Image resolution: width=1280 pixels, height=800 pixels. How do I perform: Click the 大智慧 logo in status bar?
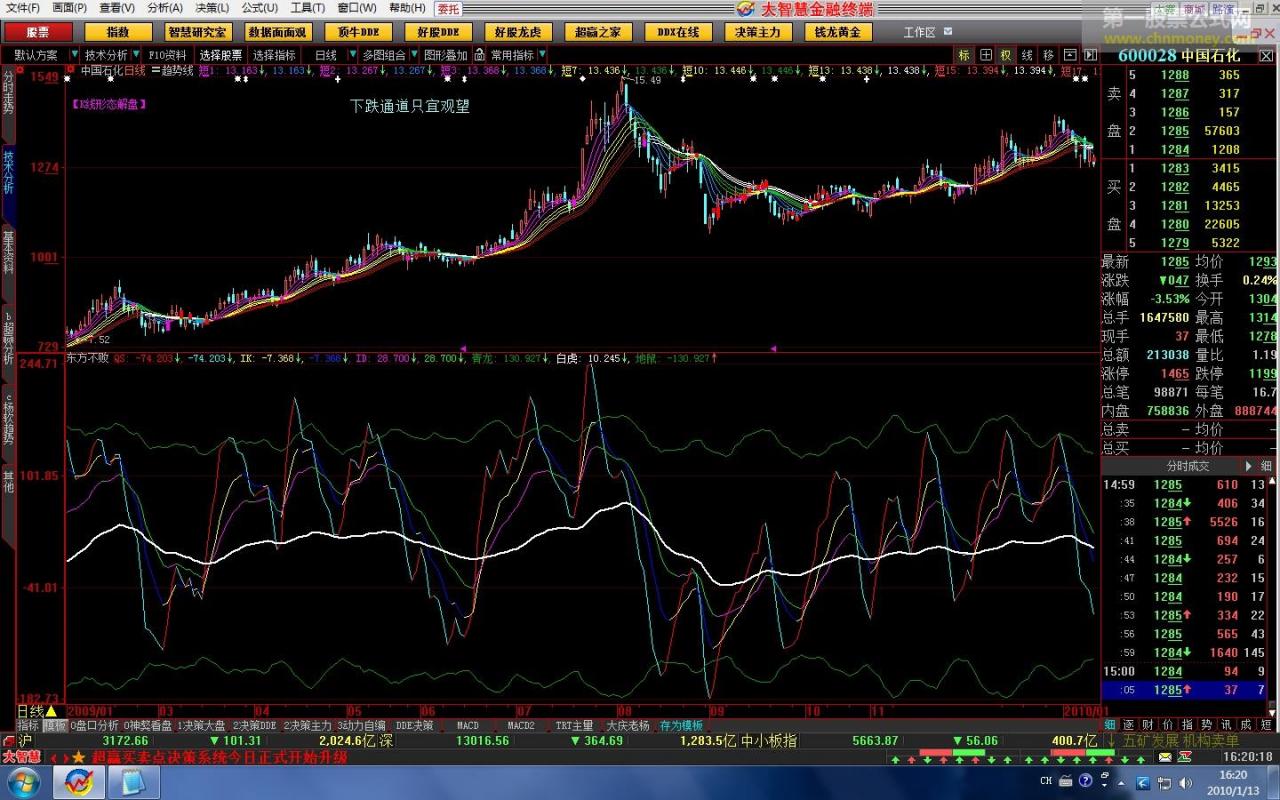pyautogui.click(x=21, y=756)
